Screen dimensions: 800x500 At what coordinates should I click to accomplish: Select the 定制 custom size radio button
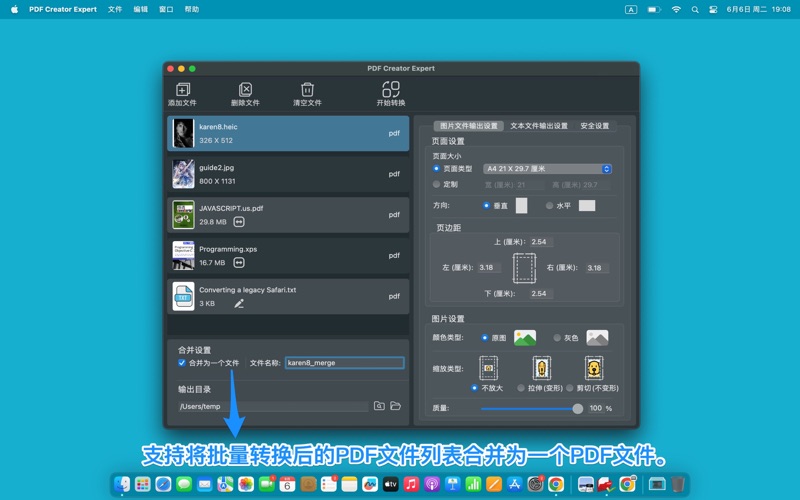[436, 184]
